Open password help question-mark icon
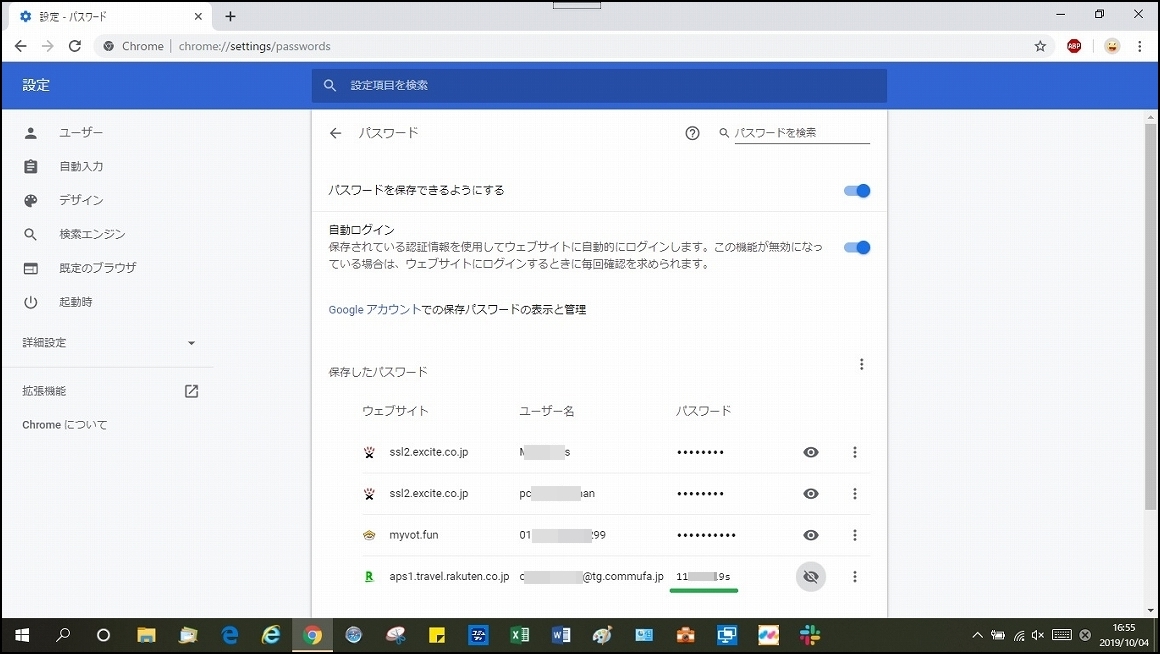 (x=692, y=133)
